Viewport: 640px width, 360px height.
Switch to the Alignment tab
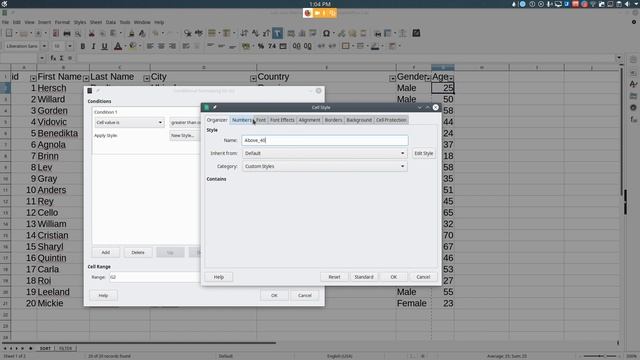309,120
